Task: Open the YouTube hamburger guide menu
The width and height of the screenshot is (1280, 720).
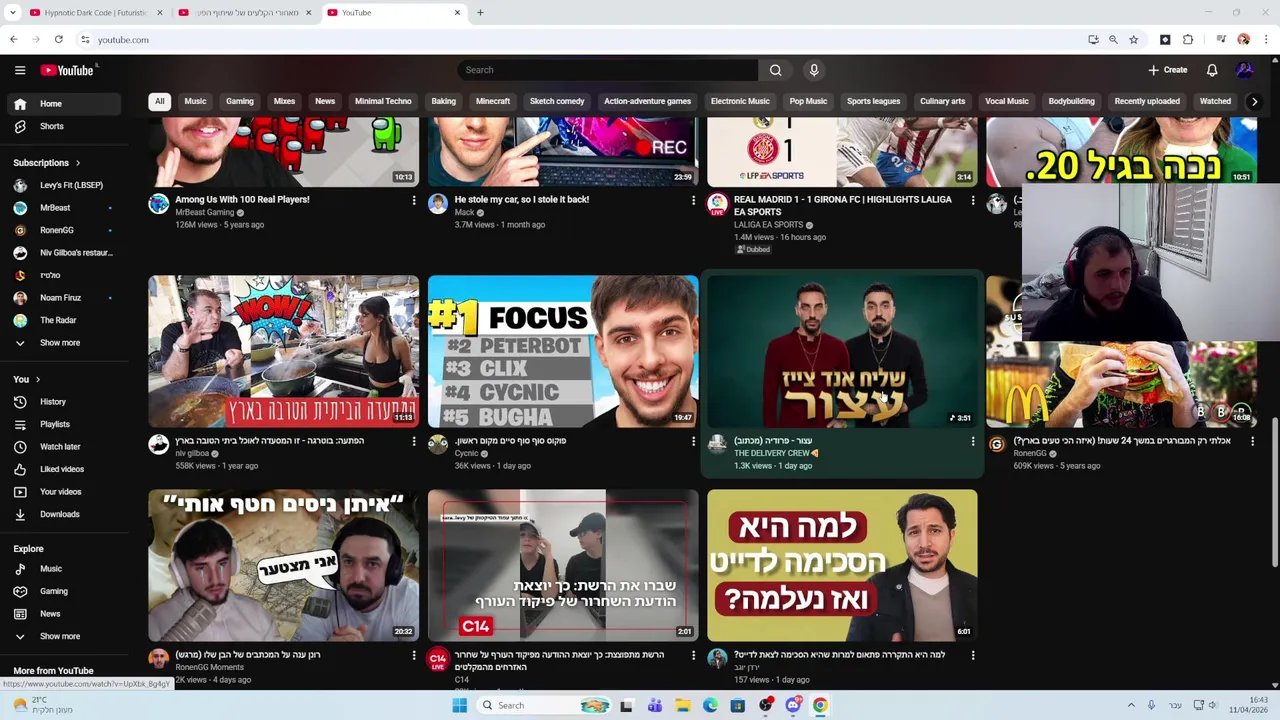Action: pyautogui.click(x=20, y=70)
